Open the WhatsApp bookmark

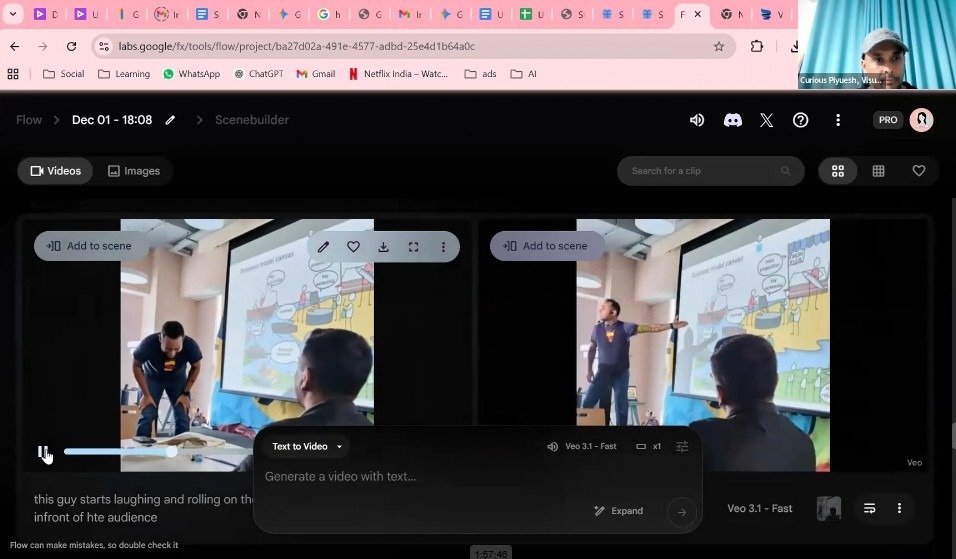191,74
